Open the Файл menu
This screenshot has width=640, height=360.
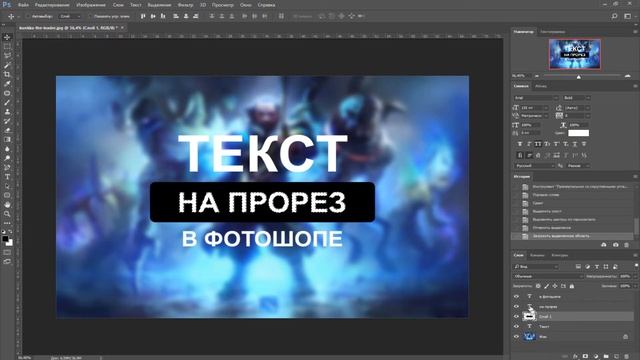(23, 5)
